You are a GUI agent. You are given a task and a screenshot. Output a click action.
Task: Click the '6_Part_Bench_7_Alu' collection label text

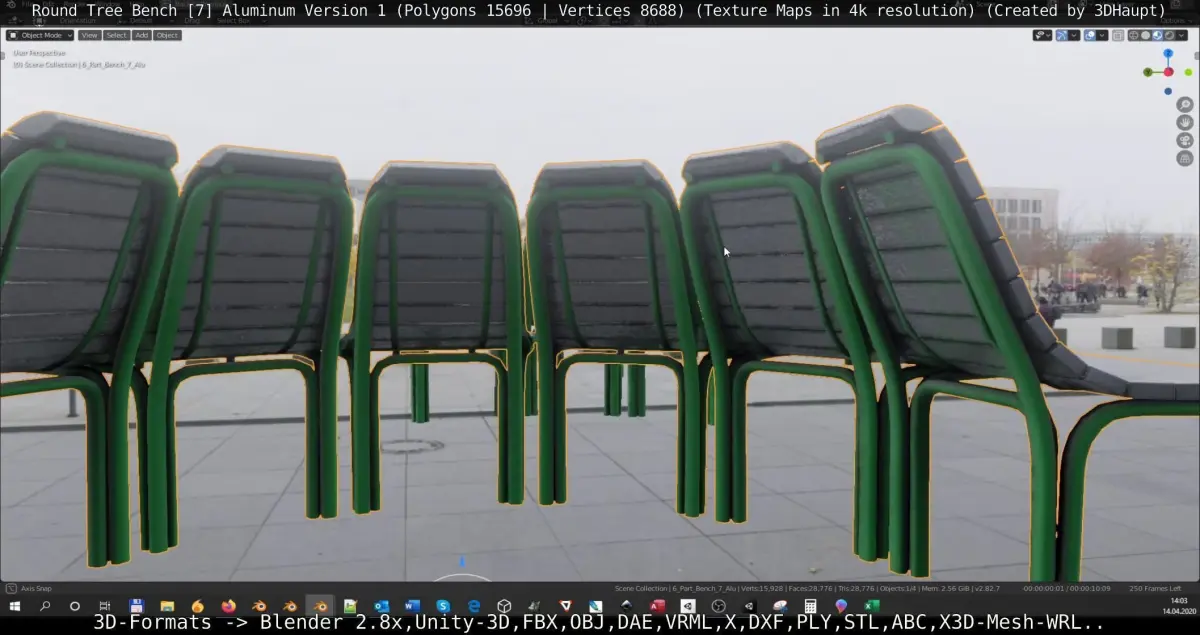tap(113, 64)
